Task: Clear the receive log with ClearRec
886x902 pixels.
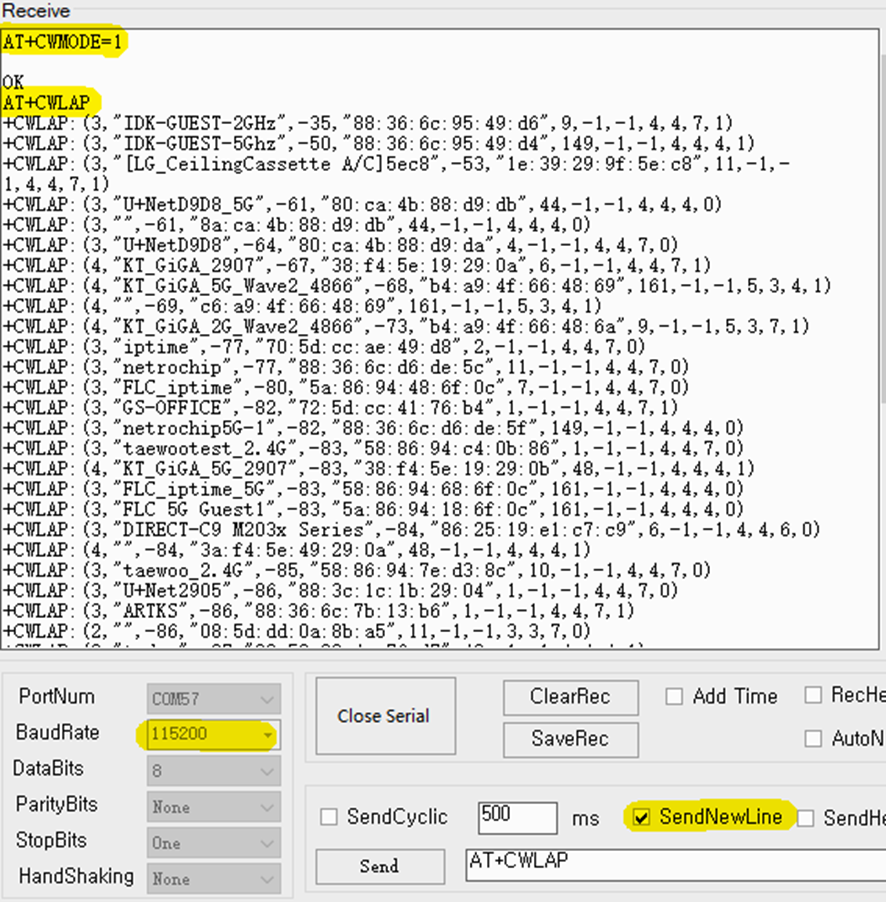Action: click(570, 697)
